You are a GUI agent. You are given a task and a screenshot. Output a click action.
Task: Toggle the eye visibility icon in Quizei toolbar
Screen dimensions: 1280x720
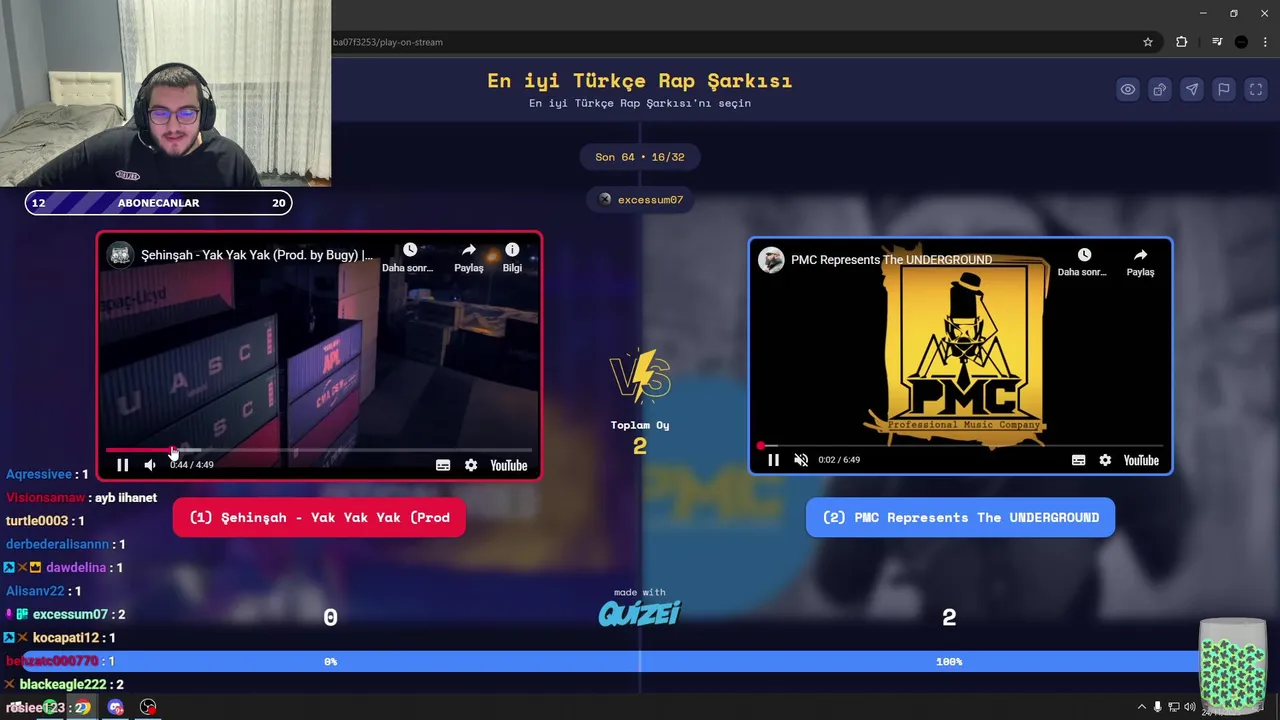[x=1128, y=89]
